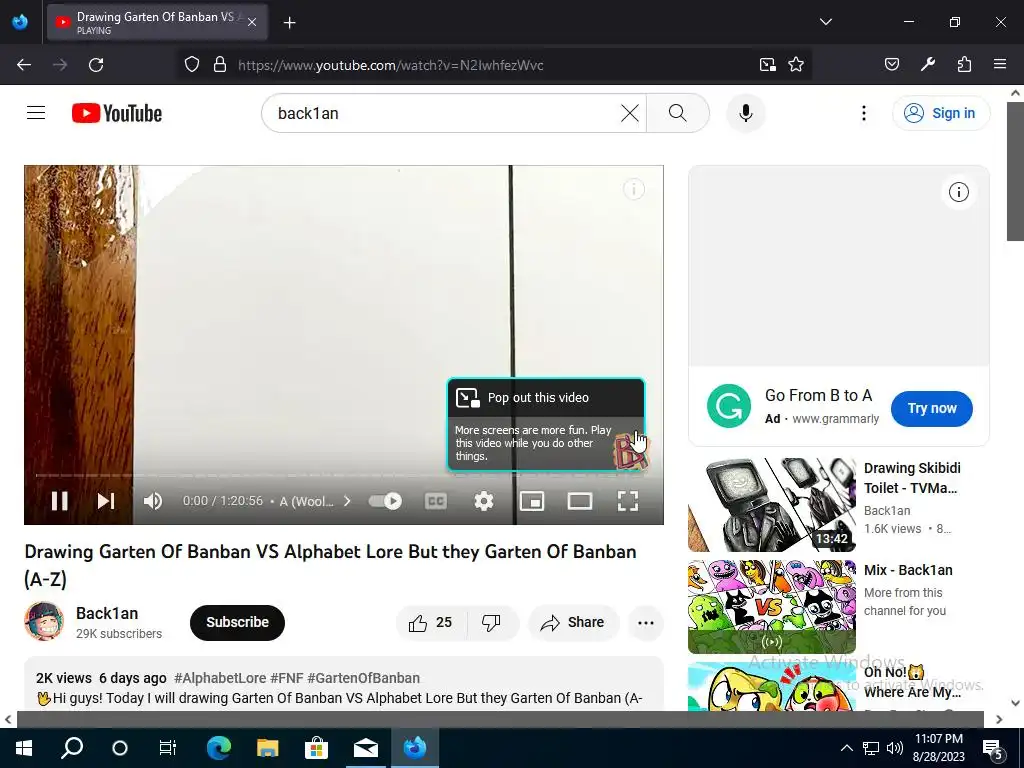
Task: Toggle the autoplay switch in player
Action: (385, 501)
